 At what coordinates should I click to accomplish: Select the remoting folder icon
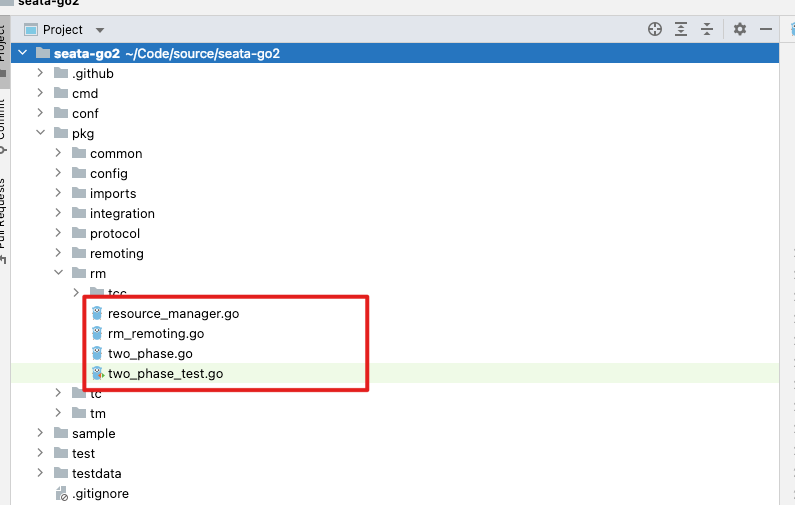pyautogui.click(x=79, y=253)
